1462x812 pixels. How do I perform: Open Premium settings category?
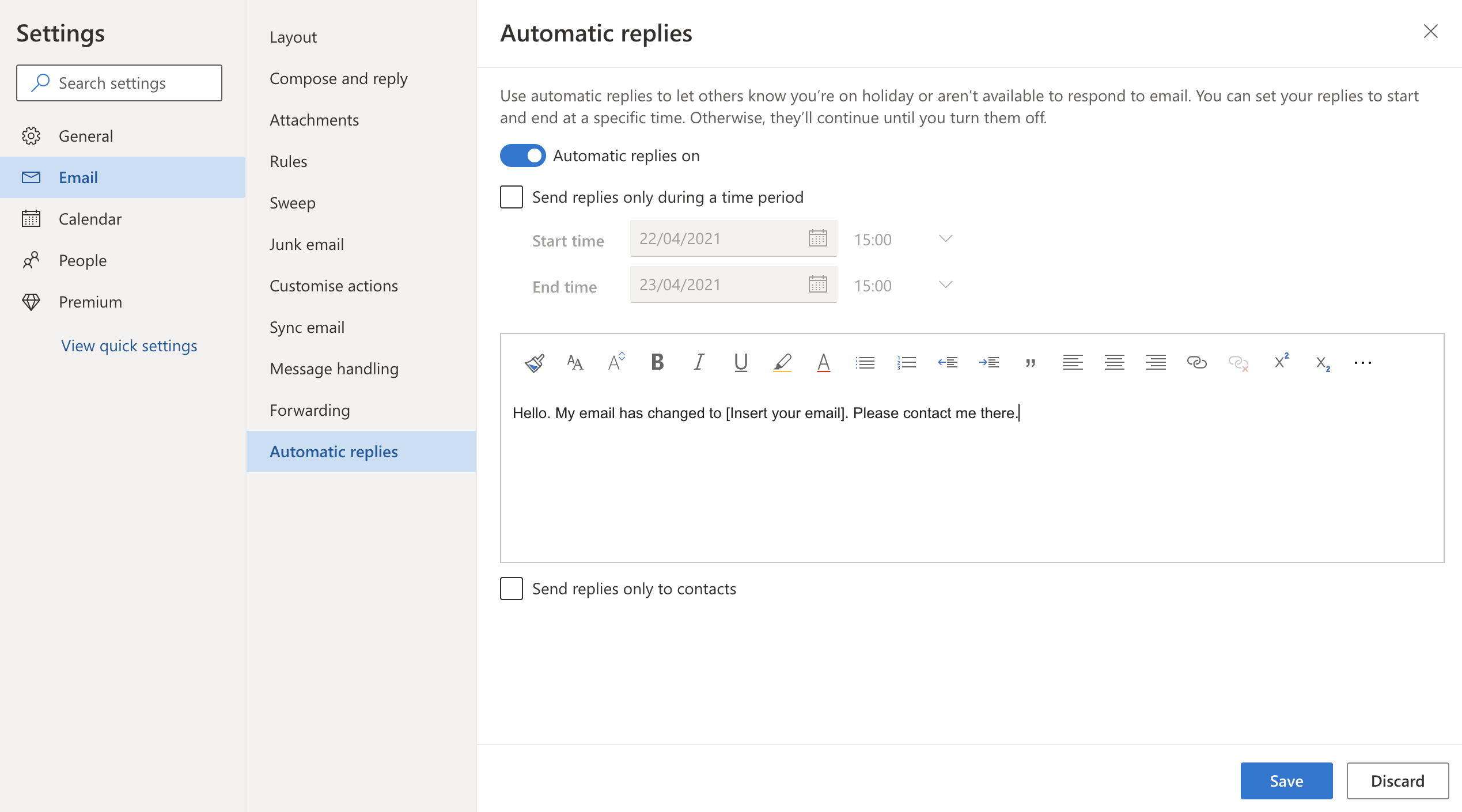point(123,302)
